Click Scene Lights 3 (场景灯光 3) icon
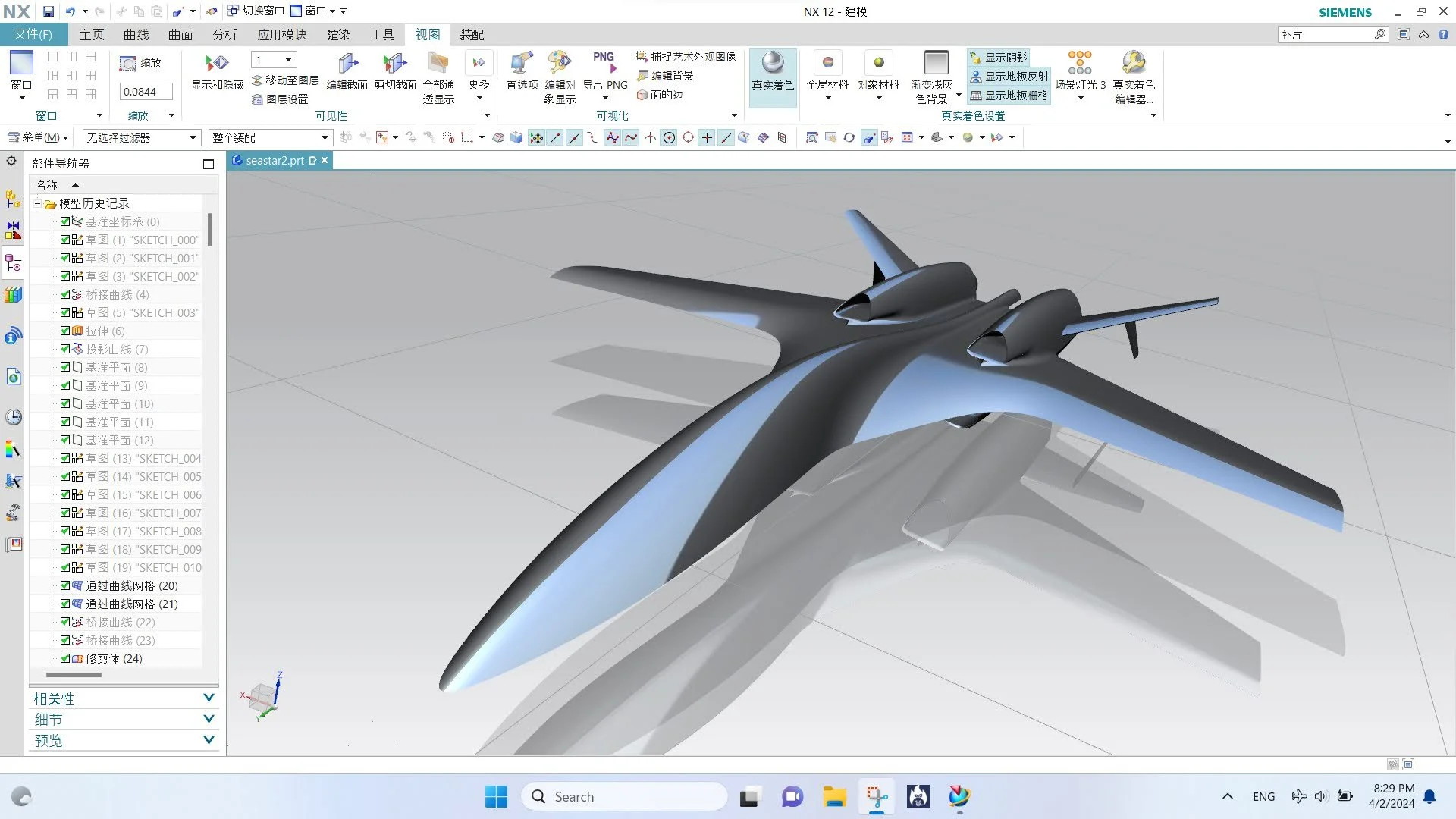 coord(1079,64)
